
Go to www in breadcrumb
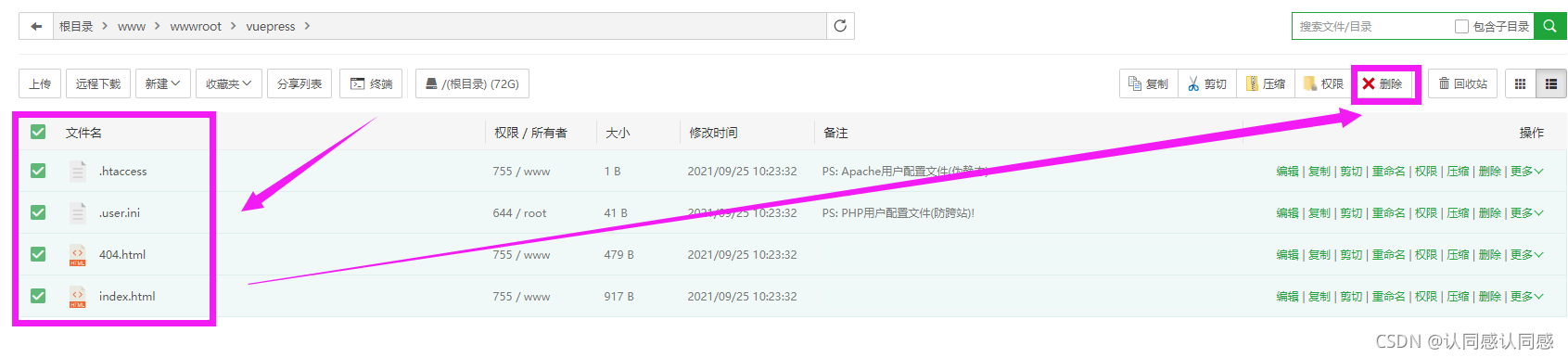click(x=132, y=26)
